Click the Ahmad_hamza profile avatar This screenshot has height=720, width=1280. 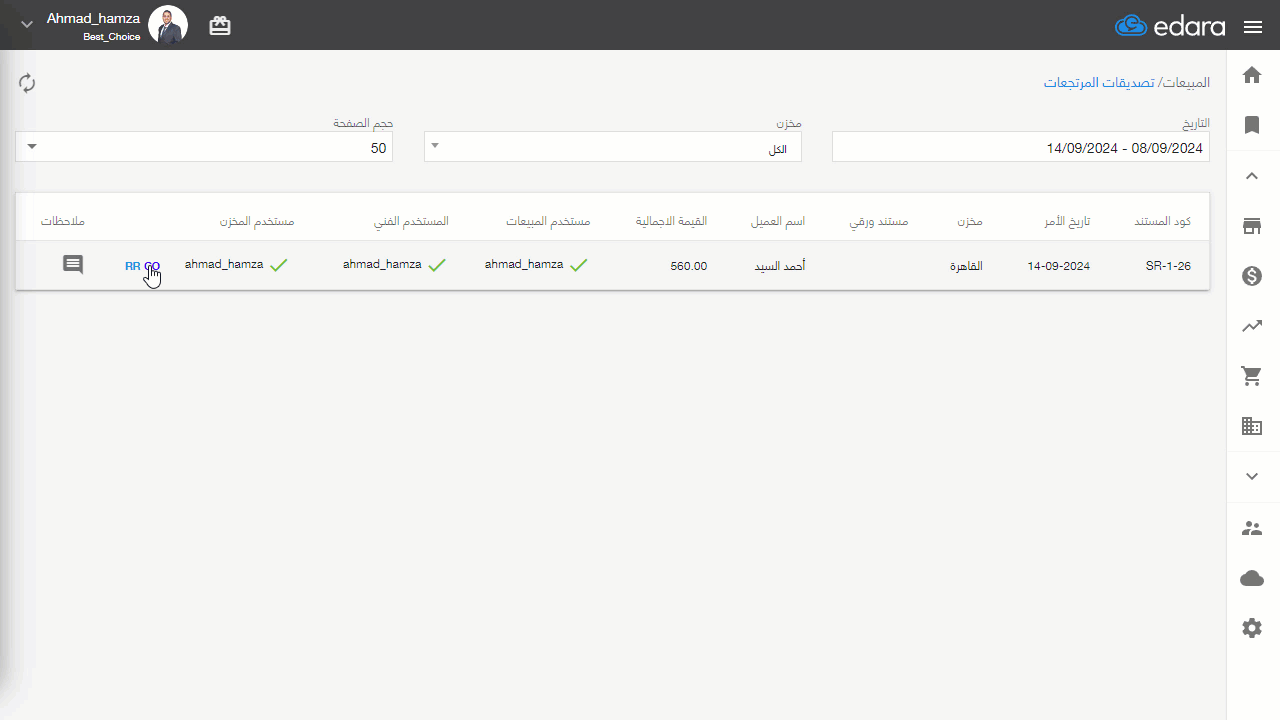(x=168, y=25)
